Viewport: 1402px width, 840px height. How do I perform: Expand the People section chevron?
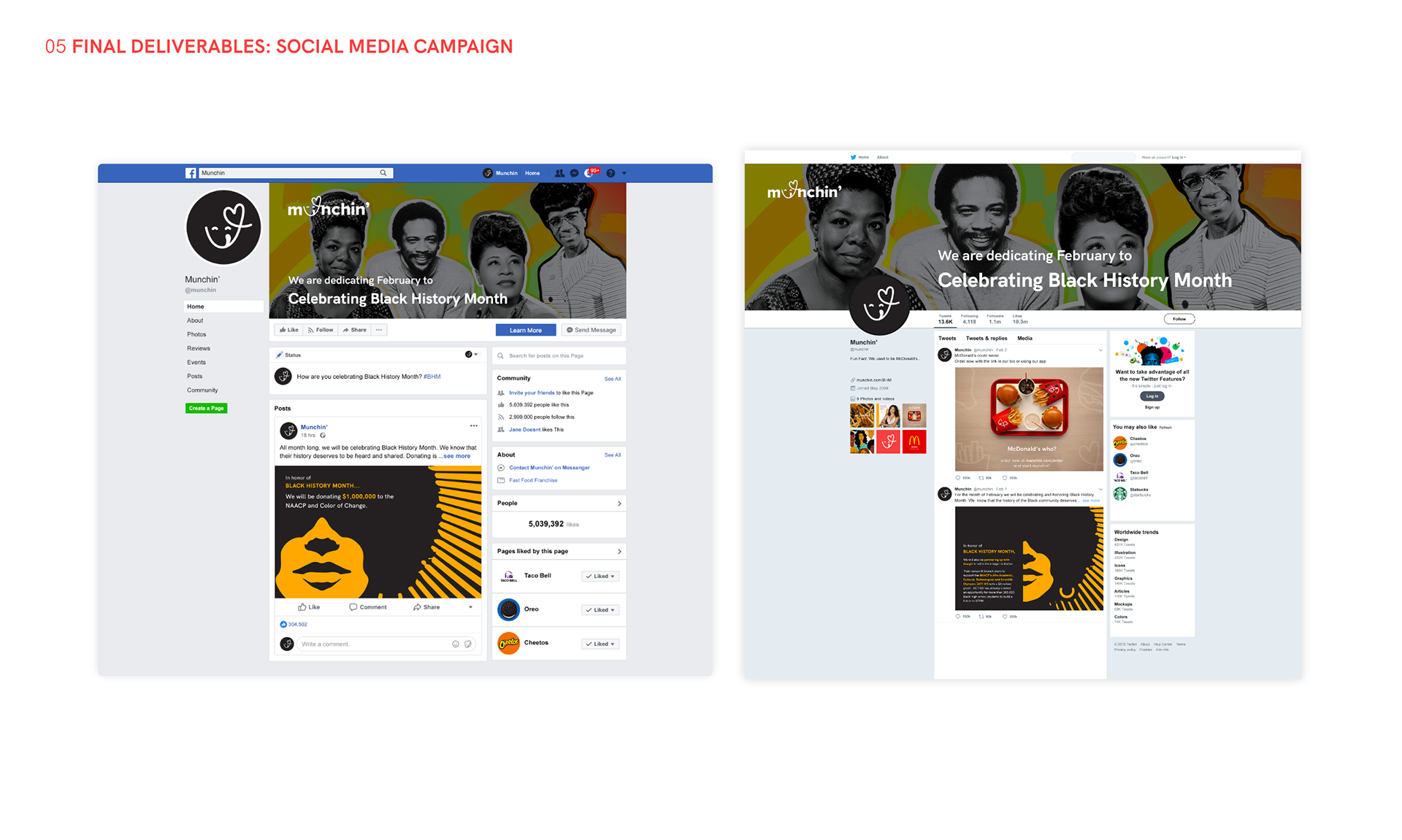point(619,504)
